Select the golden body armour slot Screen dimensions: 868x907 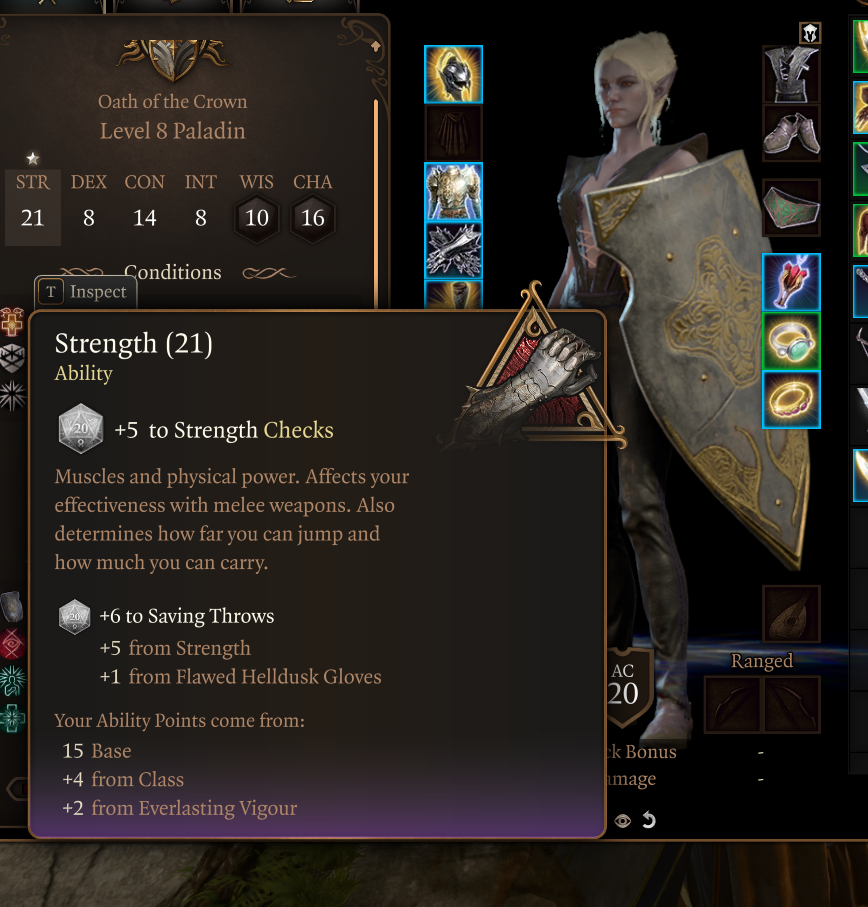[453, 191]
